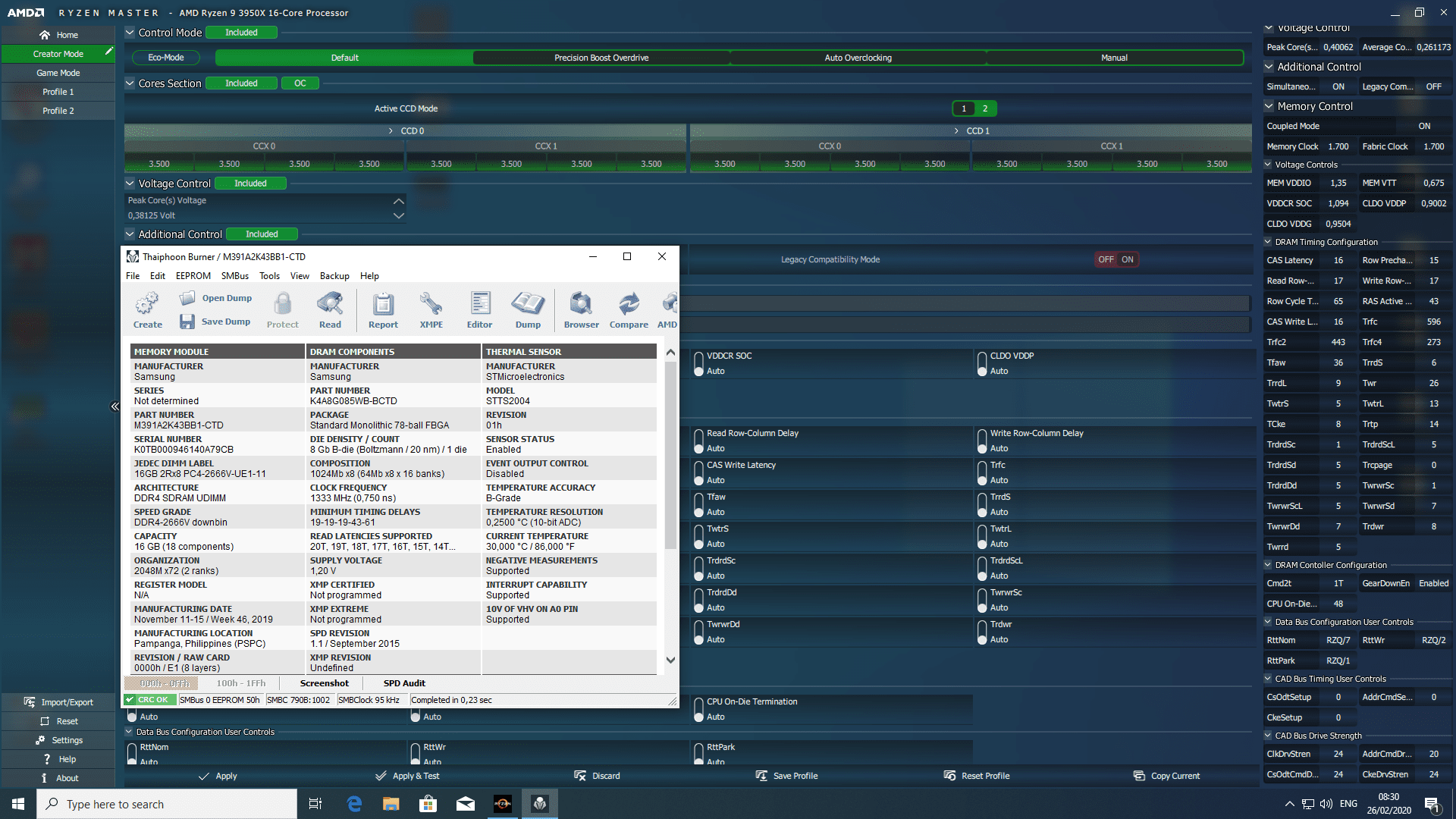Click the Reset sidebar item
This screenshot has width=1456, height=819.
58,721
